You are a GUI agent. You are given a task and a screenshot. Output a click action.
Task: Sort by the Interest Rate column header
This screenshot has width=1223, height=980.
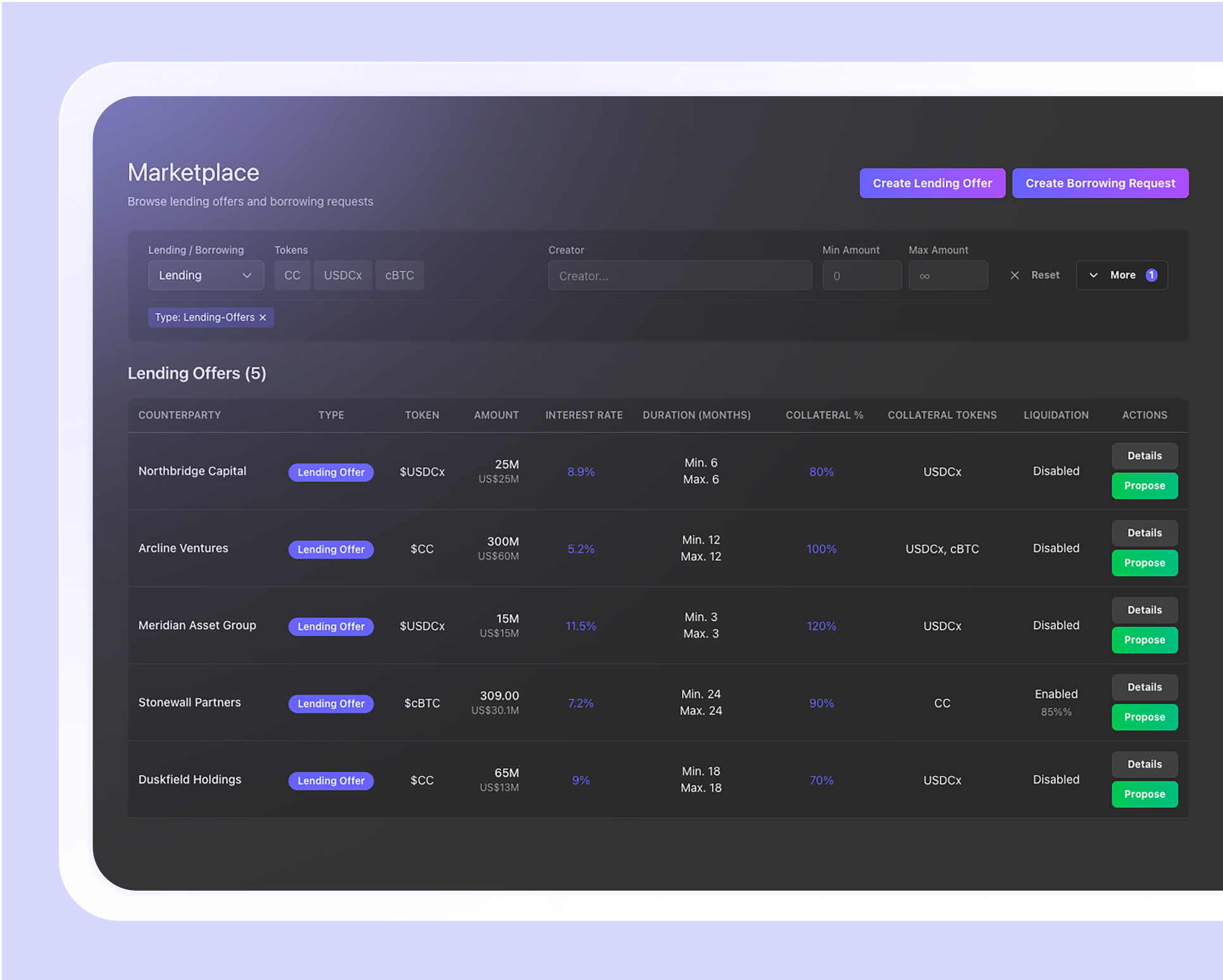pyautogui.click(x=584, y=415)
